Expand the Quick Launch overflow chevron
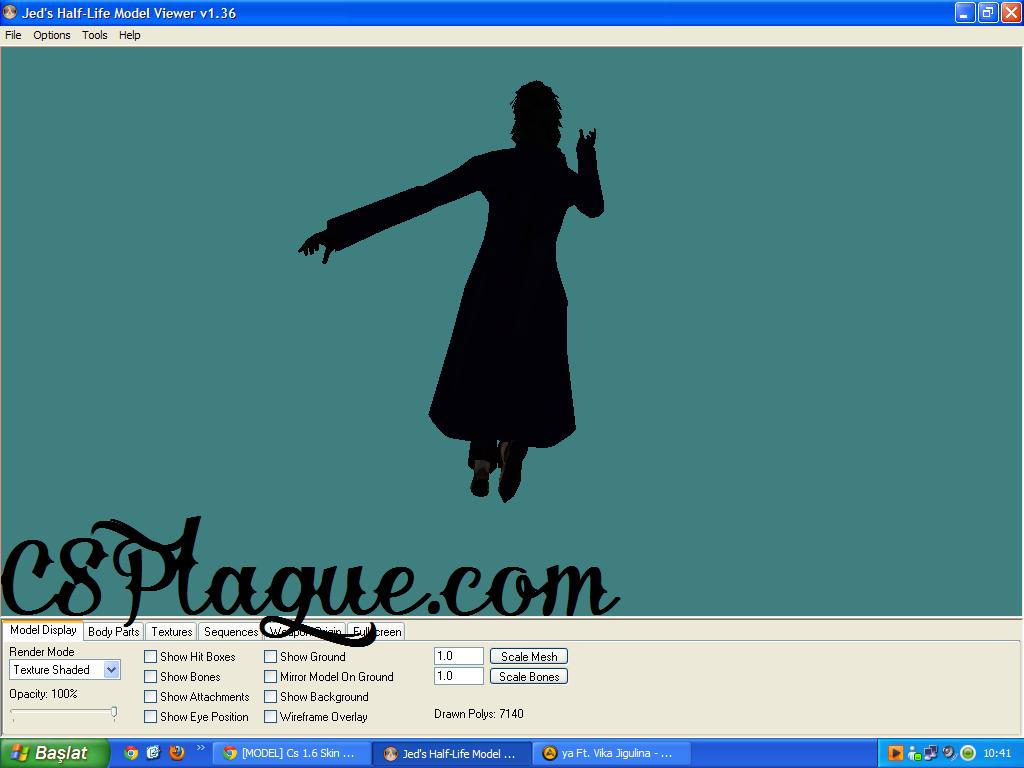Viewport: 1024px width, 768px height. tap(200, 748)
